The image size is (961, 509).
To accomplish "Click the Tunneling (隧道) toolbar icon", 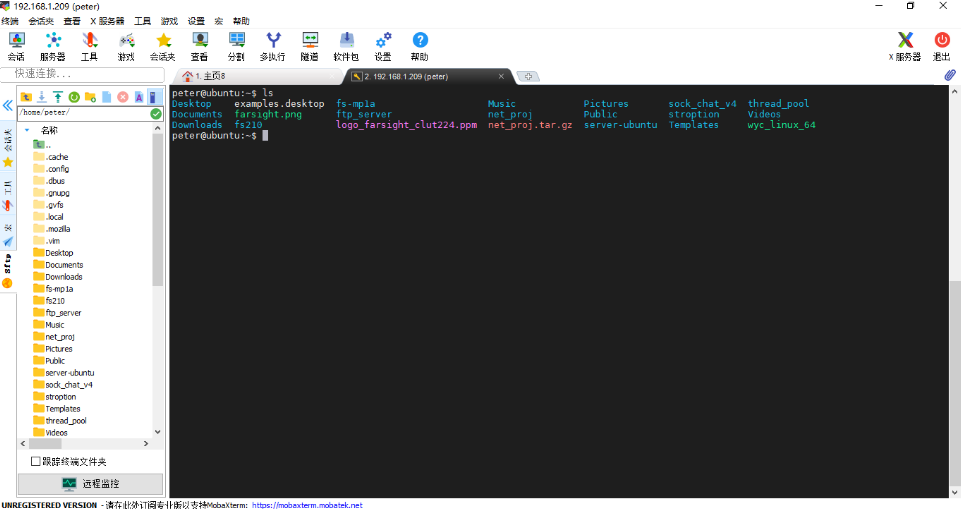I will (310, 45).
